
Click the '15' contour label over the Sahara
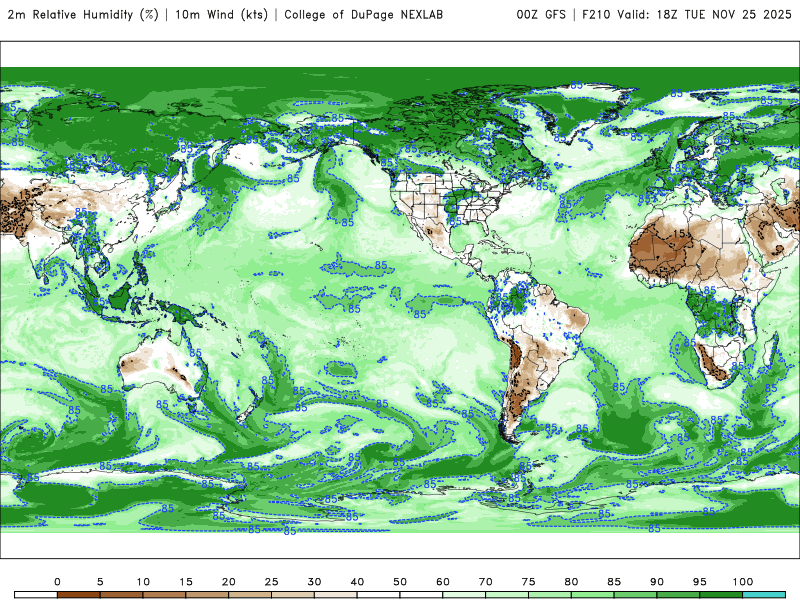coord(679,233)
